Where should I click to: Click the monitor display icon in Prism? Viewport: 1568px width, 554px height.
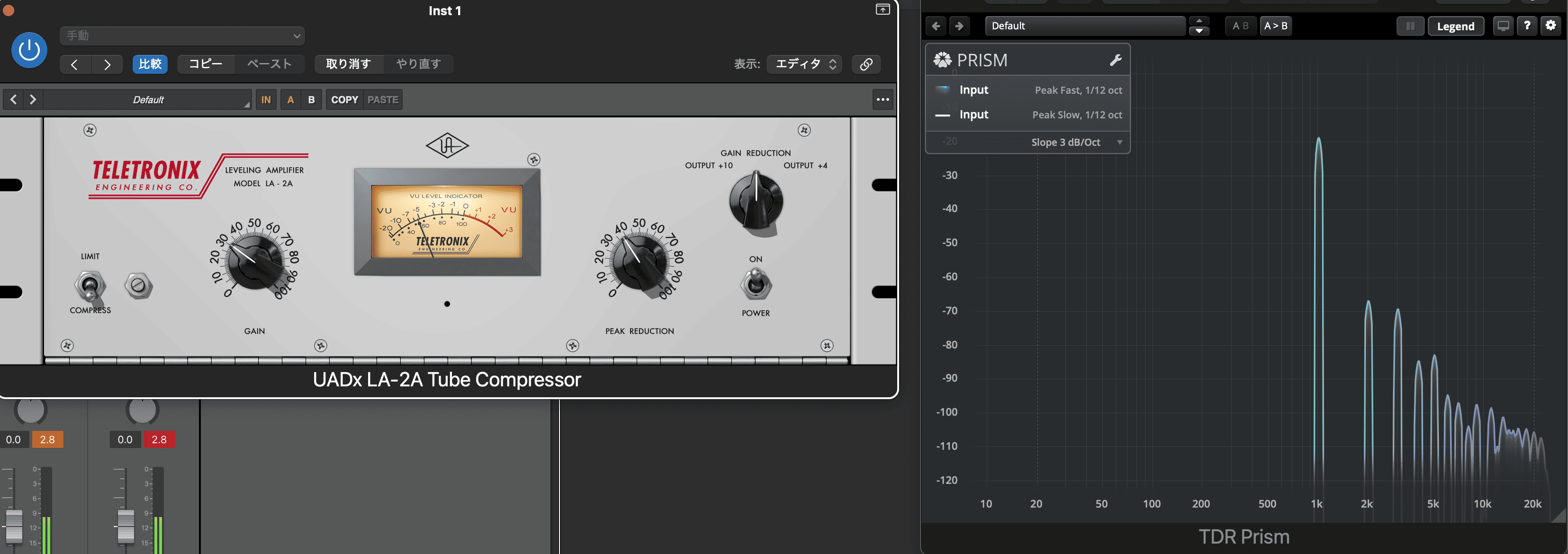tap(1503, 26)
